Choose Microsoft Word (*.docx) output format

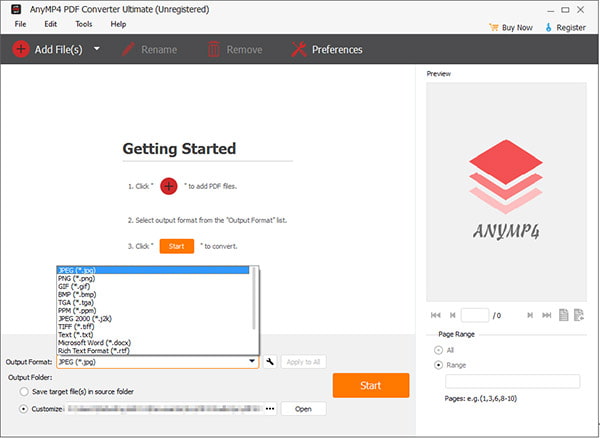[153, 342]
